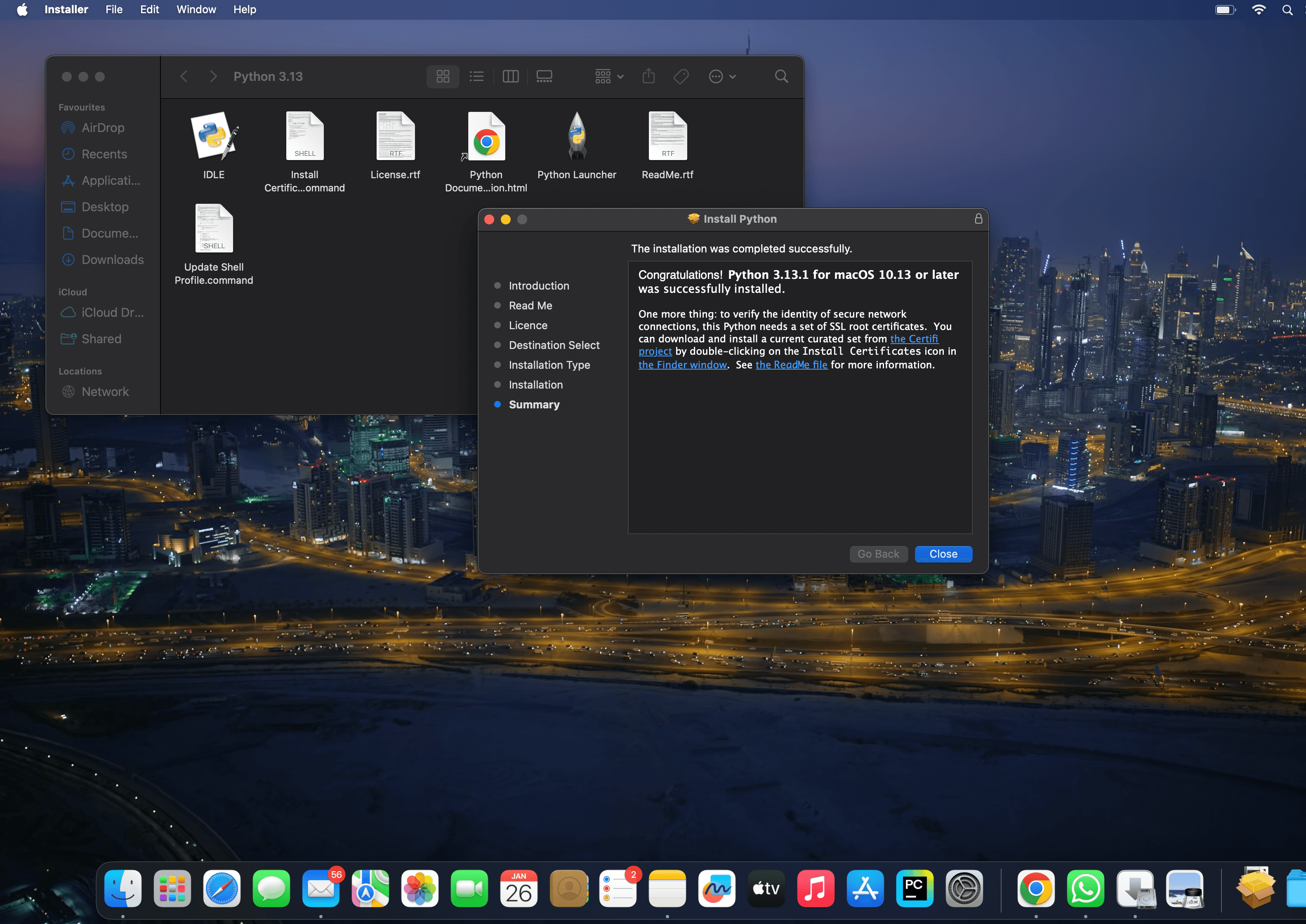Open App Store from the Dock
This screenshot has width=1306, height=924.
click(865, 889)
